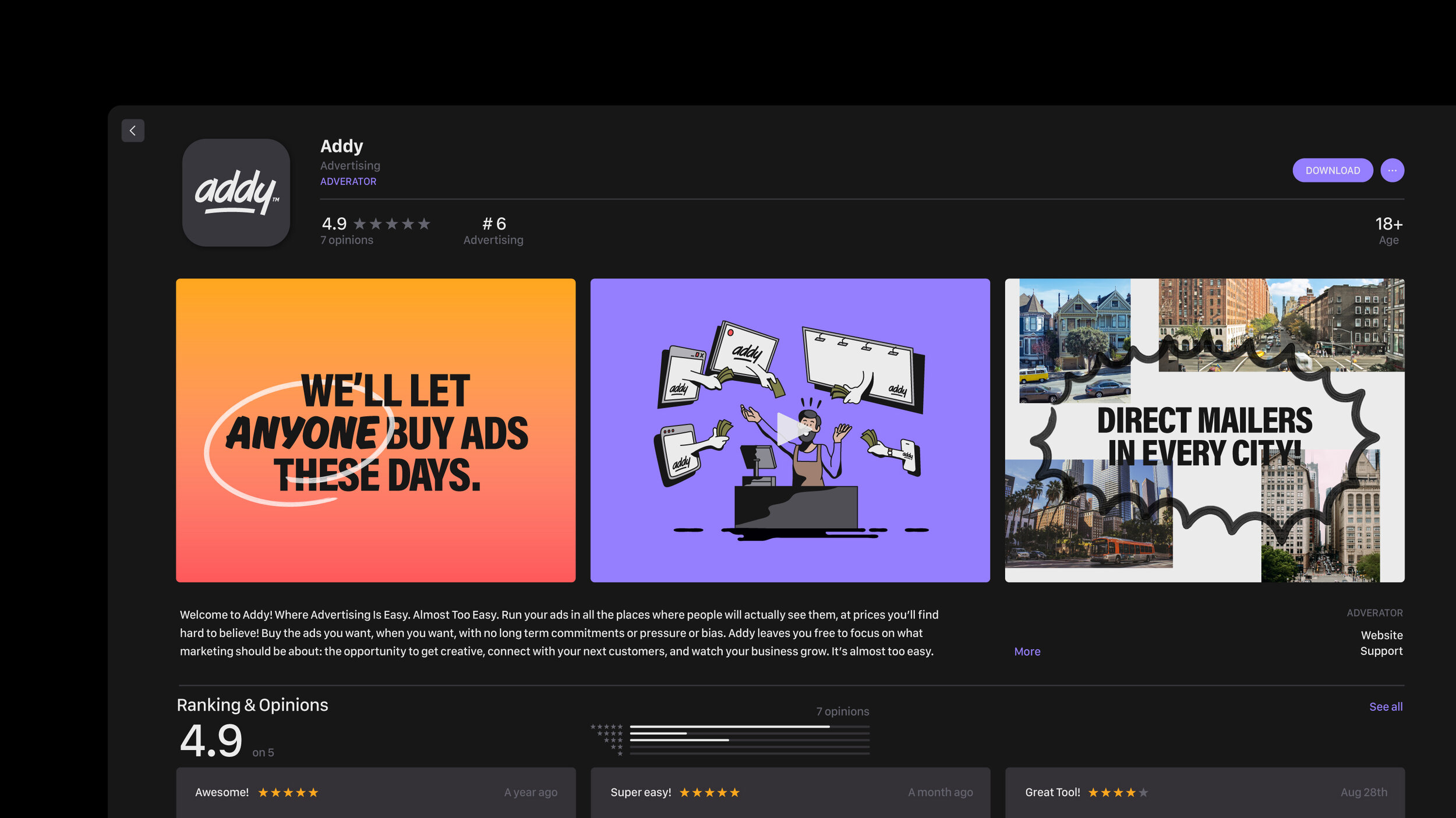The width and height of the screenshot is (1456, 818).
Task: Click the Awesome! review five-star rating
Action: pos(288,792)
